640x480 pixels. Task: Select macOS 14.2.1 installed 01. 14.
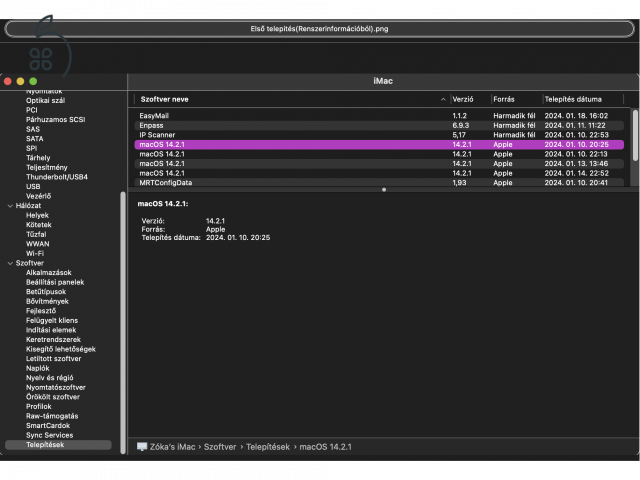point(379,173)
